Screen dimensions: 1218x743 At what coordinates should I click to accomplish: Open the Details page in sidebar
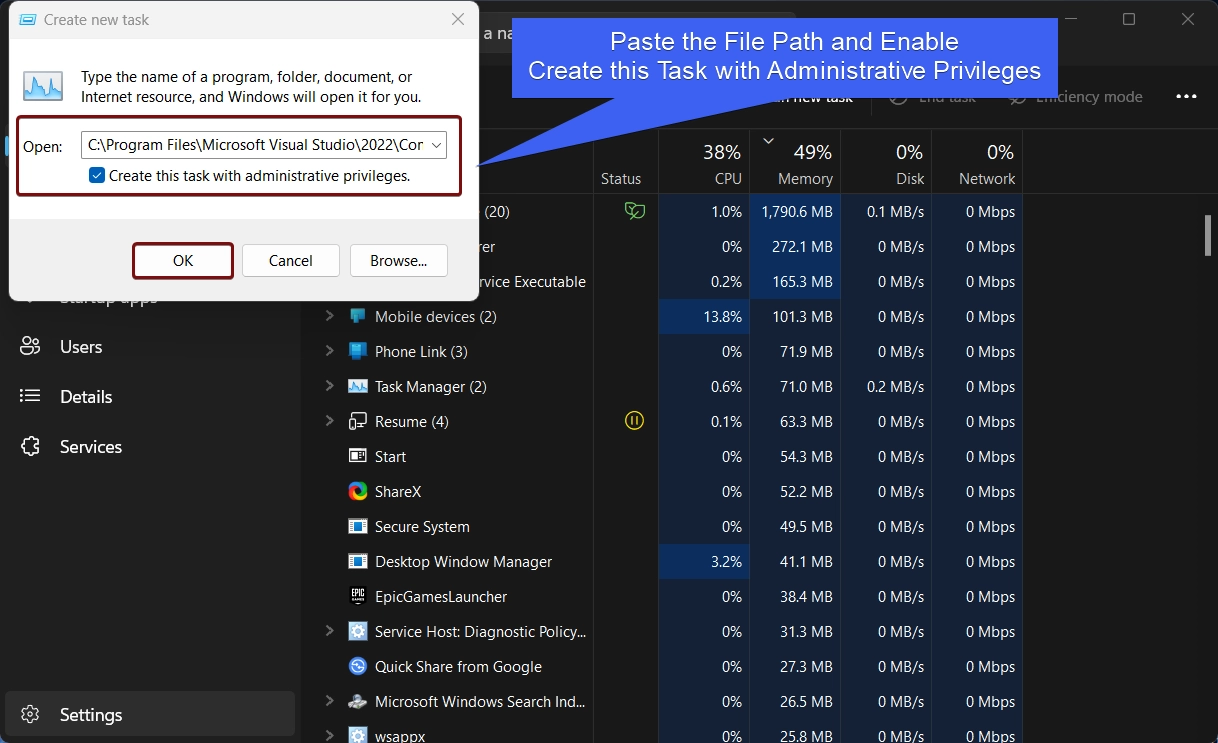[86, 397]
